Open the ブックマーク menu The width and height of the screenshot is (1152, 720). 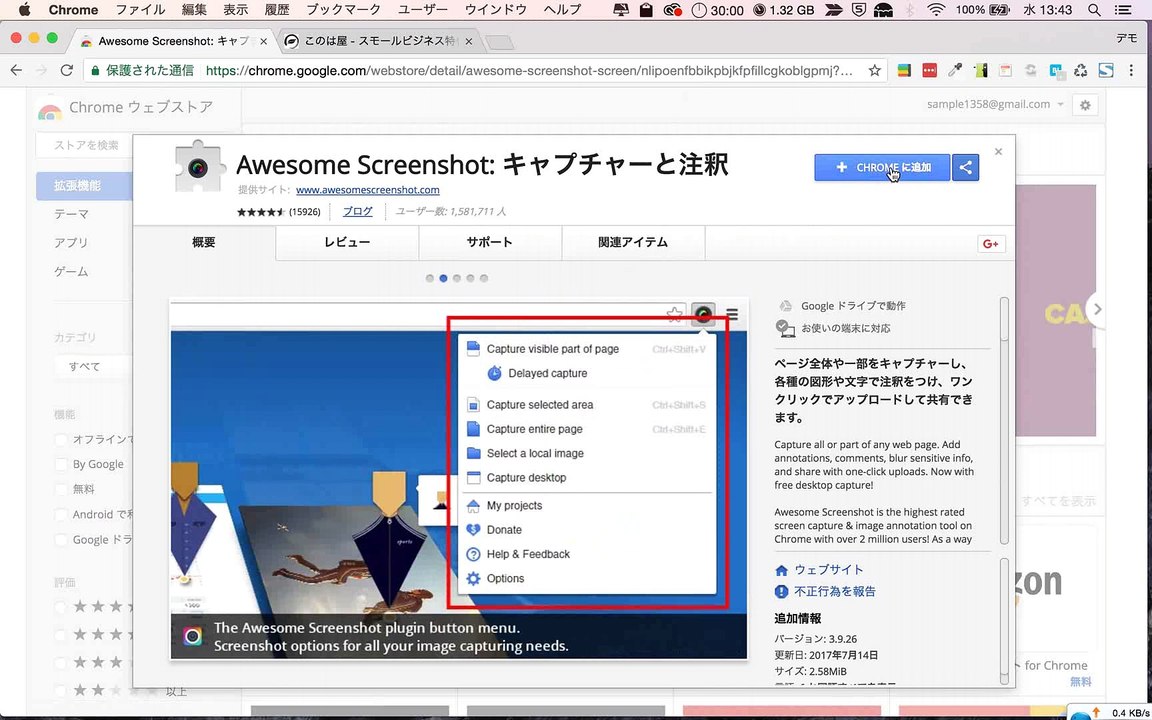click(344, 10)
